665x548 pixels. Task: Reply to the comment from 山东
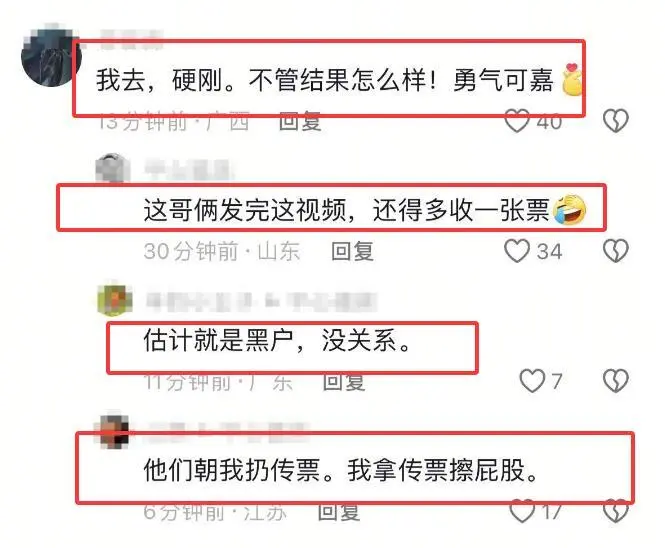tap(352, 251)
